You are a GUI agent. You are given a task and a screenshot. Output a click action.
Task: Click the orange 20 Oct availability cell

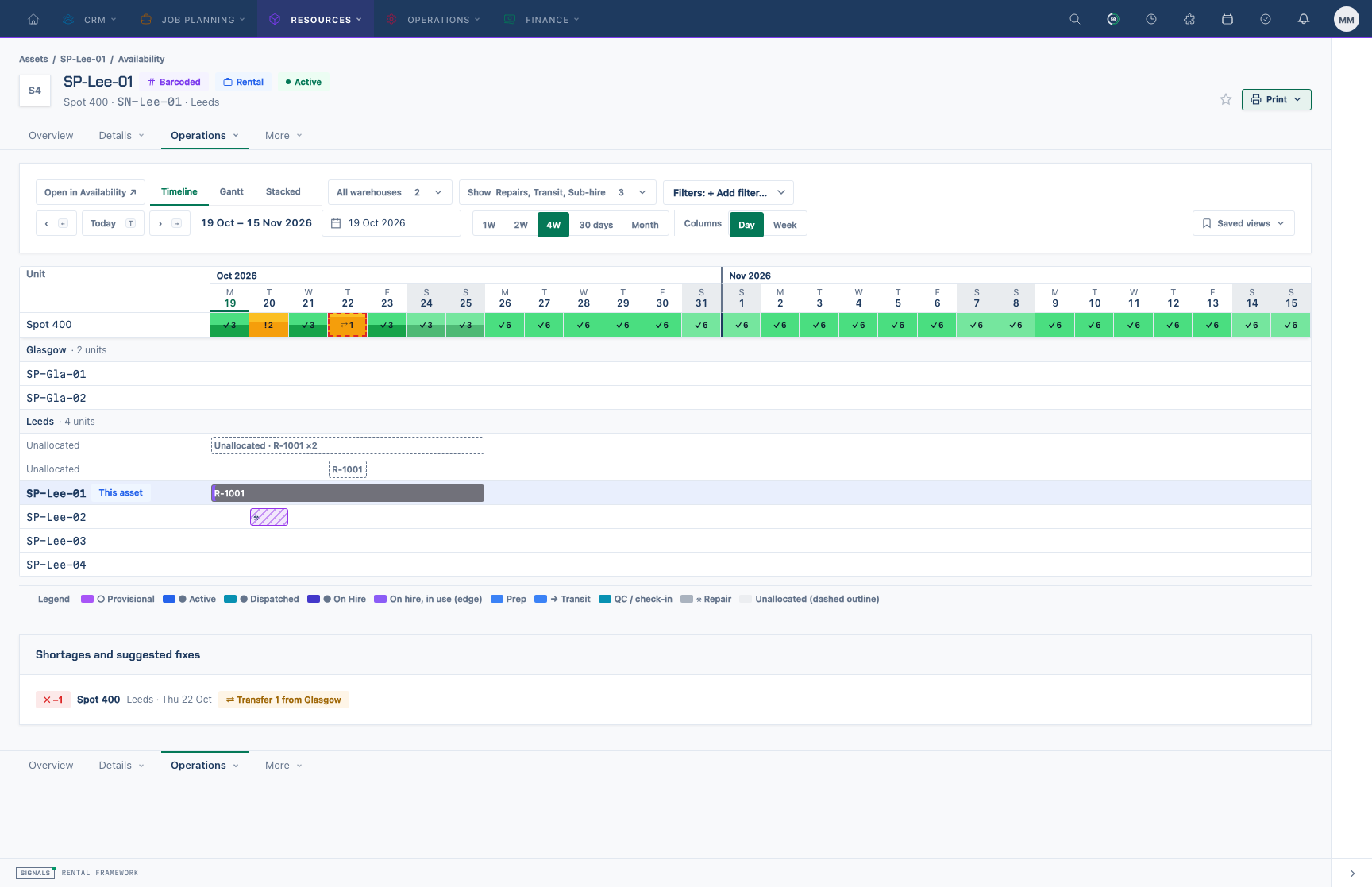pos(269,325)
